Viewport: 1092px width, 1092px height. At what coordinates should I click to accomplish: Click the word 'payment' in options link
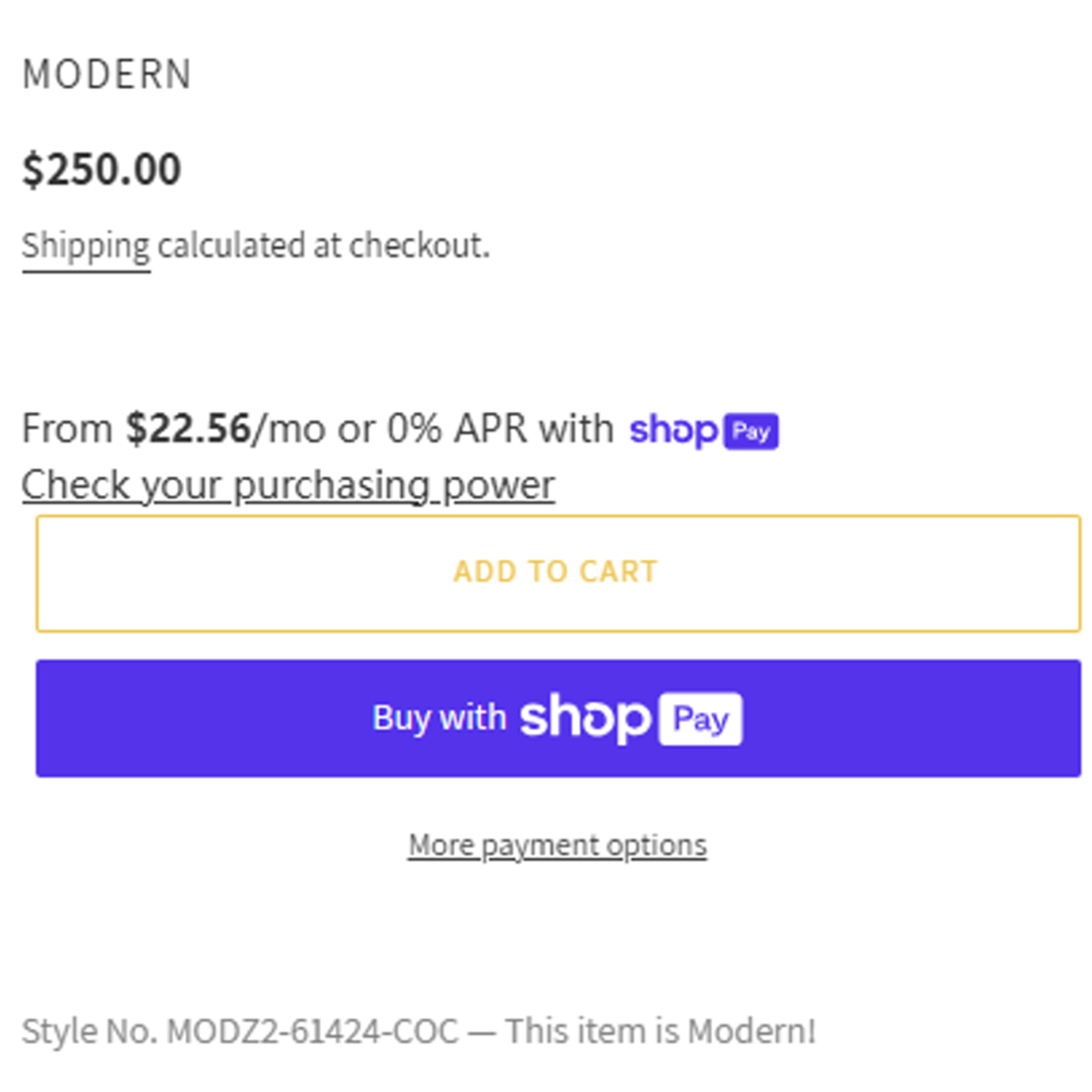coord(540,846)
